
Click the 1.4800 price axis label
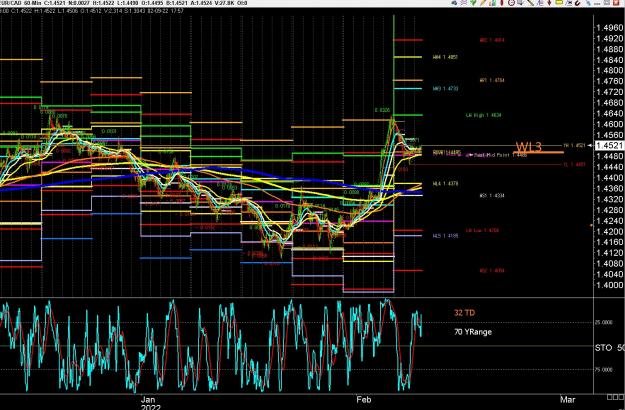[x=609, y=71]
